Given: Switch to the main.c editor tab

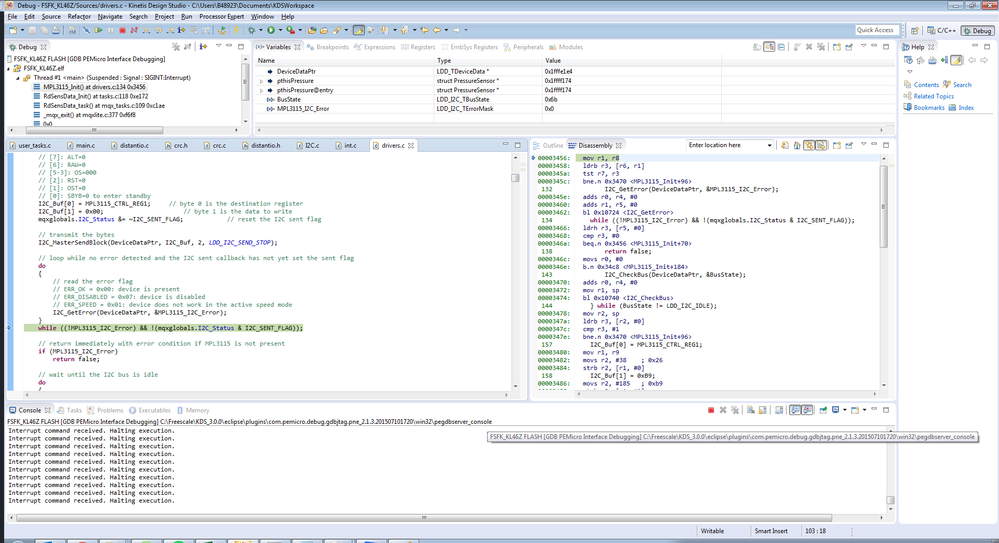Looking at the screenshot, I should [85, 145].
